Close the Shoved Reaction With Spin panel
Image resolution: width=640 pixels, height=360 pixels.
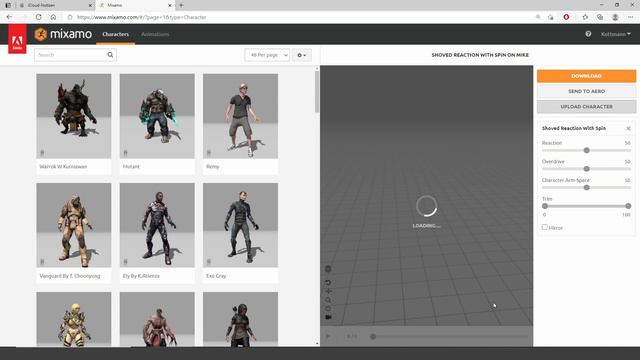(x=628, y=129)
